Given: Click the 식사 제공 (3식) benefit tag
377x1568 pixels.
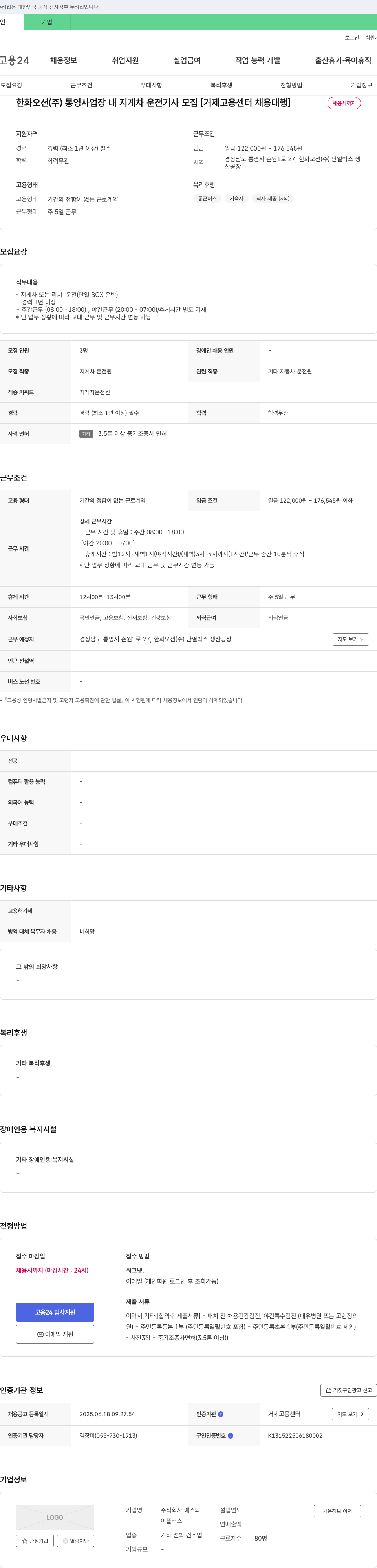Looking at the screenshot, I should [x=273, y=199].
